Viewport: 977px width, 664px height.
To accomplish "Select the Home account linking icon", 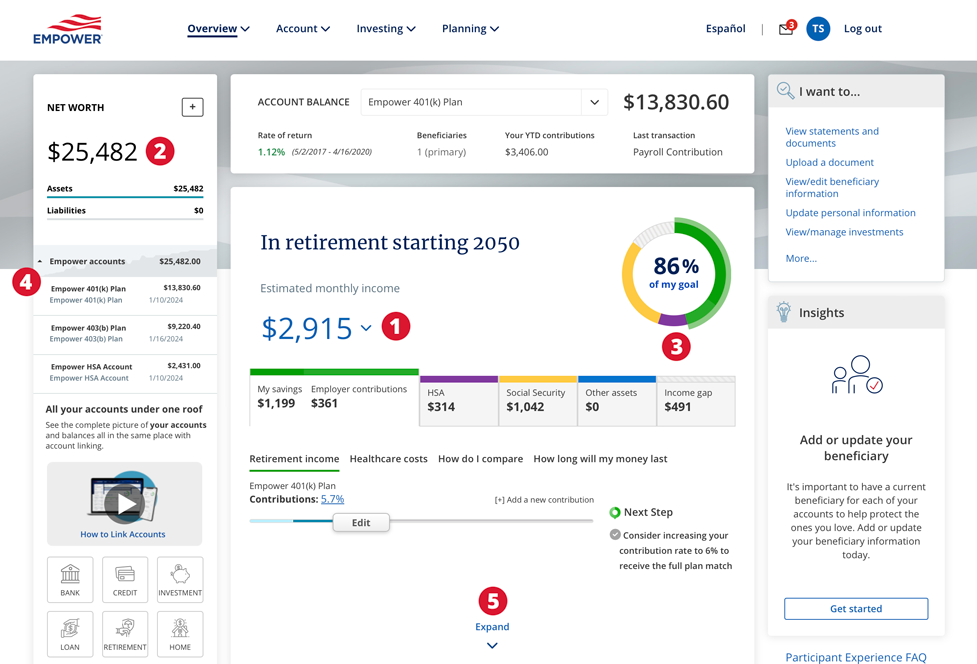I will coord(180,634).
